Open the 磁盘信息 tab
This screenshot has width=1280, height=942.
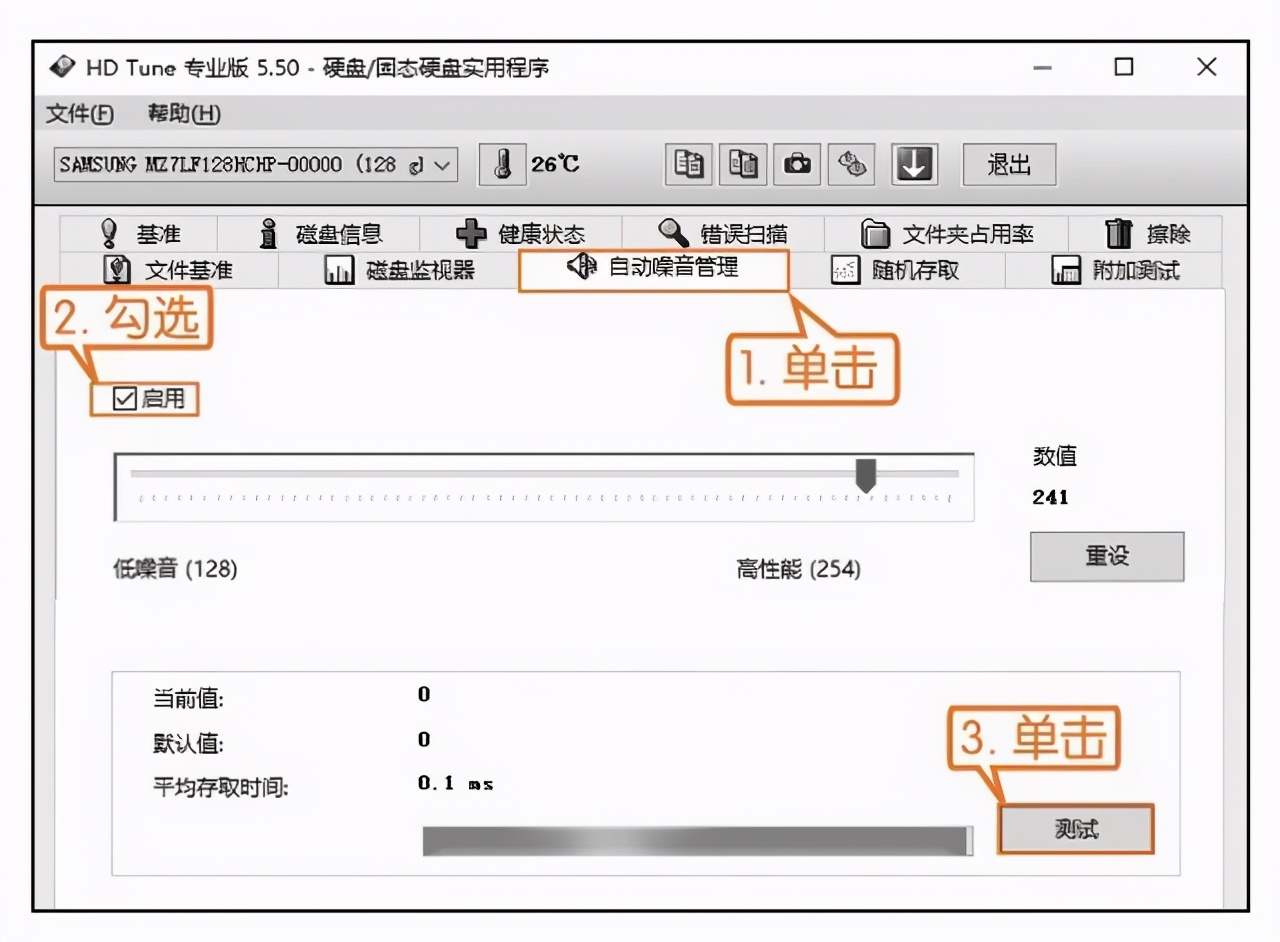click(x=319, y=234)
